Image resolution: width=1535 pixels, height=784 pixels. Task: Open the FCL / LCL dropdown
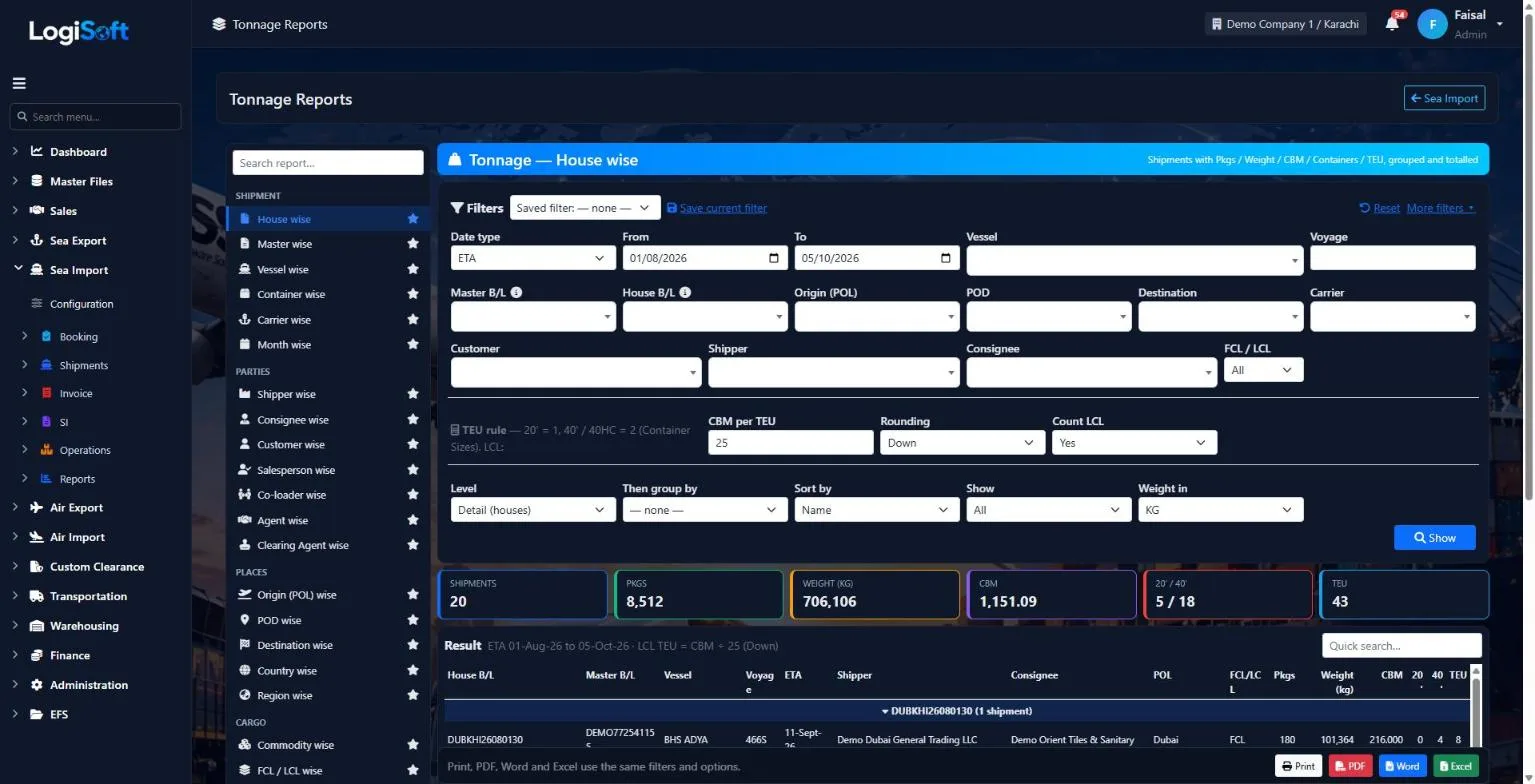pos(1264,370)
